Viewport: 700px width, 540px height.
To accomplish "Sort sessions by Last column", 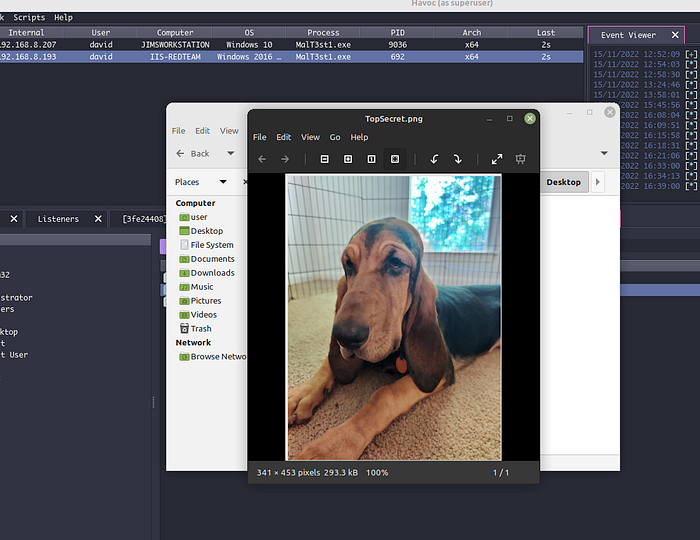I will click(546, 33).
